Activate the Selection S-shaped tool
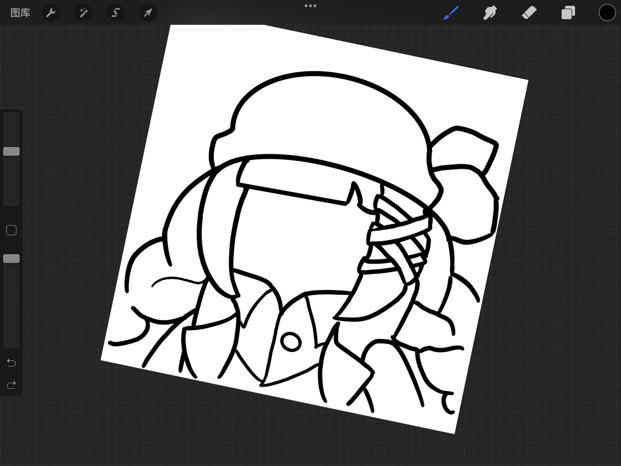 (x=115, y=13)
